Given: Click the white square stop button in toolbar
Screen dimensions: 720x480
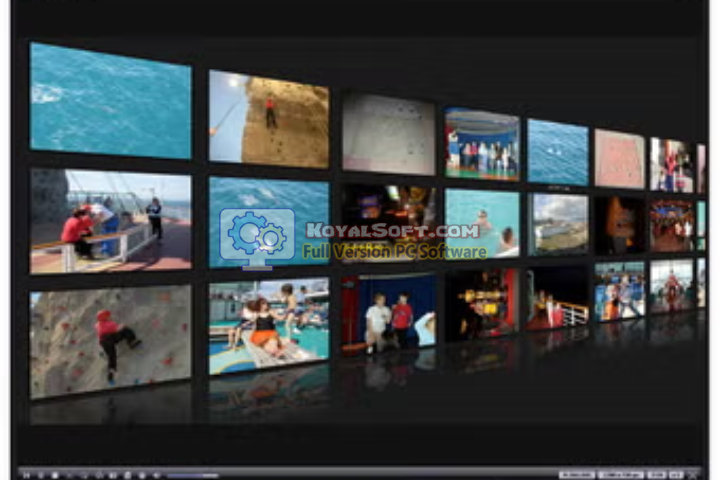Looking at the screenshot, I should click(x=55, y=475).
